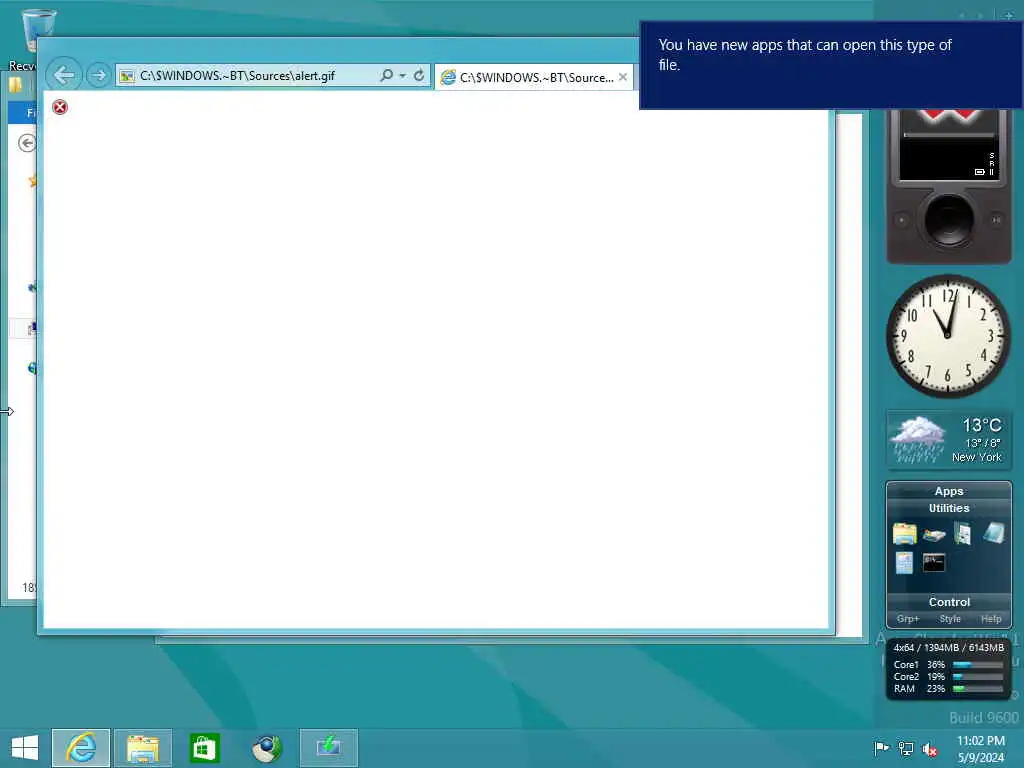Click the Utilities label in launcher gadget
The width and height of the screenshot is (1024, 768).
(949, 508)
